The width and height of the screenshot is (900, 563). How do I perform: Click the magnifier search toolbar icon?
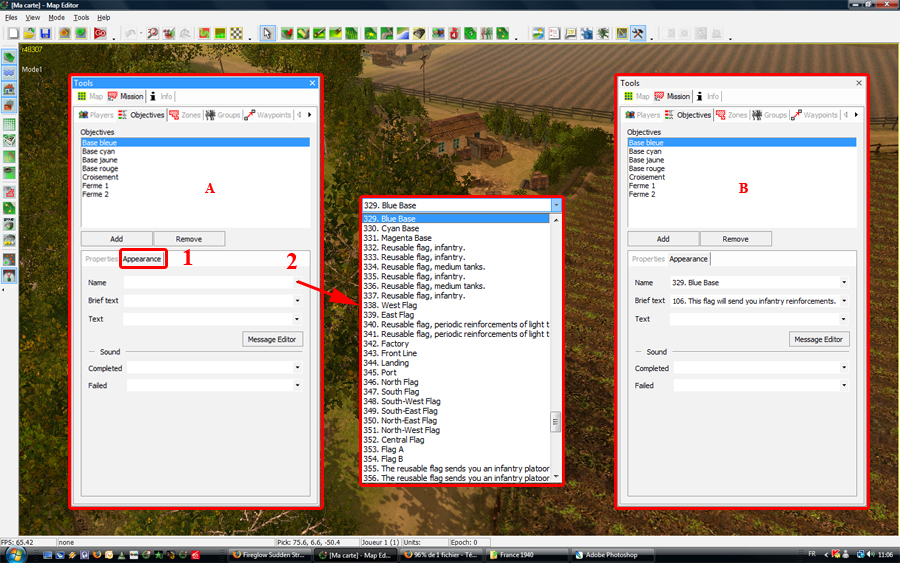click(x=153, y=33)
